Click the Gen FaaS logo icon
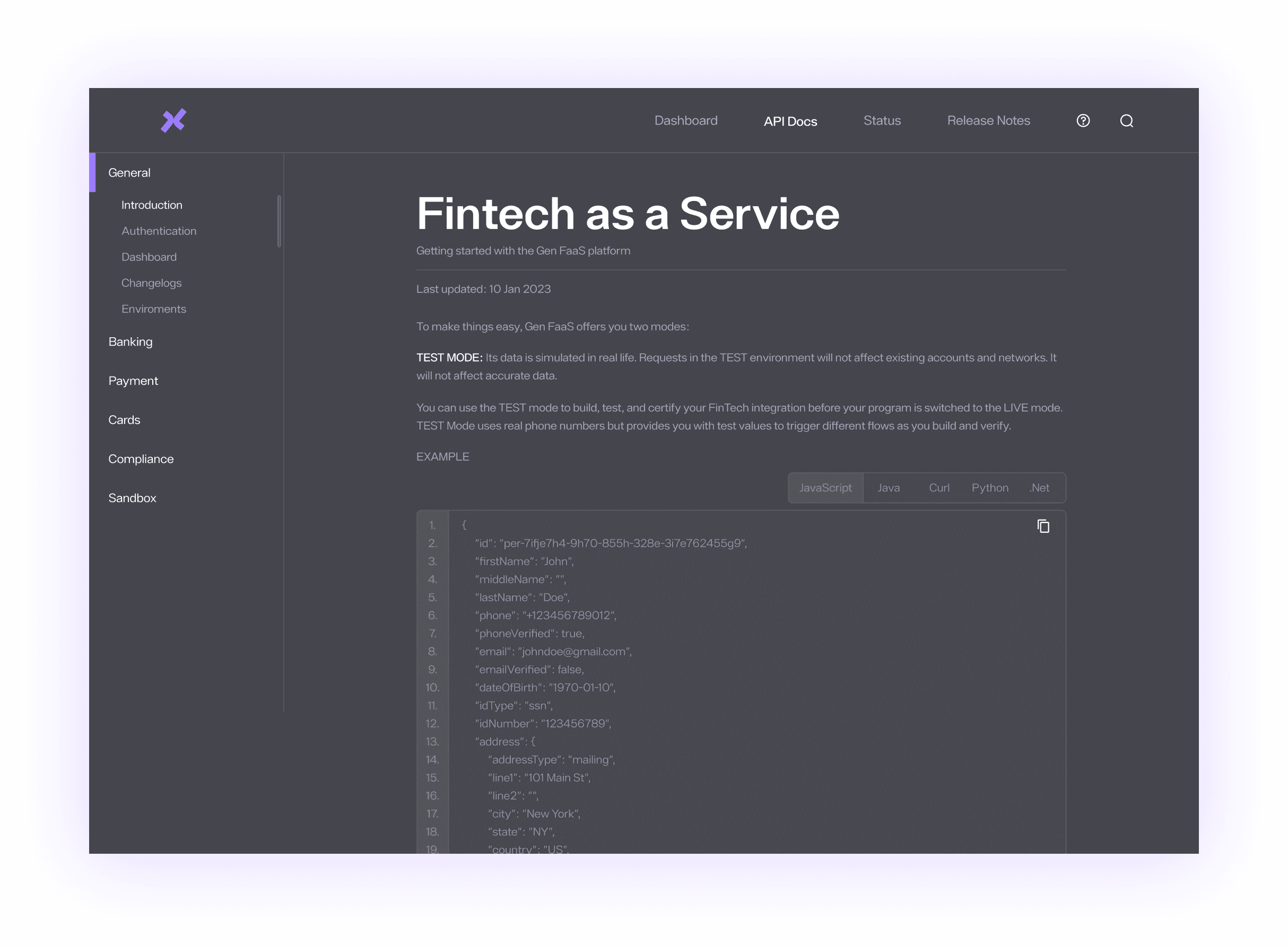Viewport: 1288px width, 946px height. (x=174, y=119)
